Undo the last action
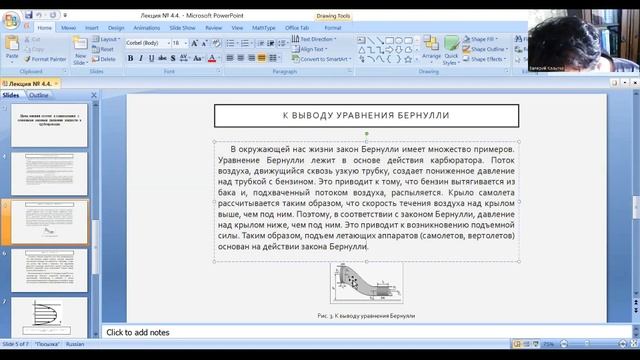 point(39,15)
